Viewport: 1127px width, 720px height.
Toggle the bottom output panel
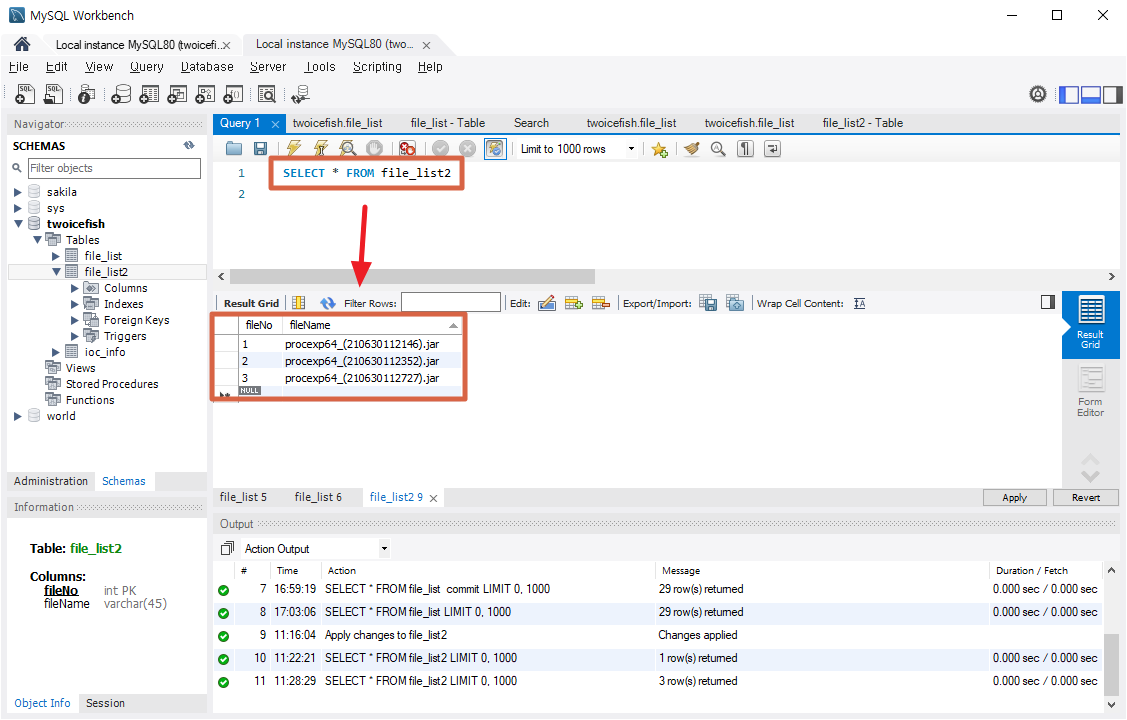pos(1091,94)
